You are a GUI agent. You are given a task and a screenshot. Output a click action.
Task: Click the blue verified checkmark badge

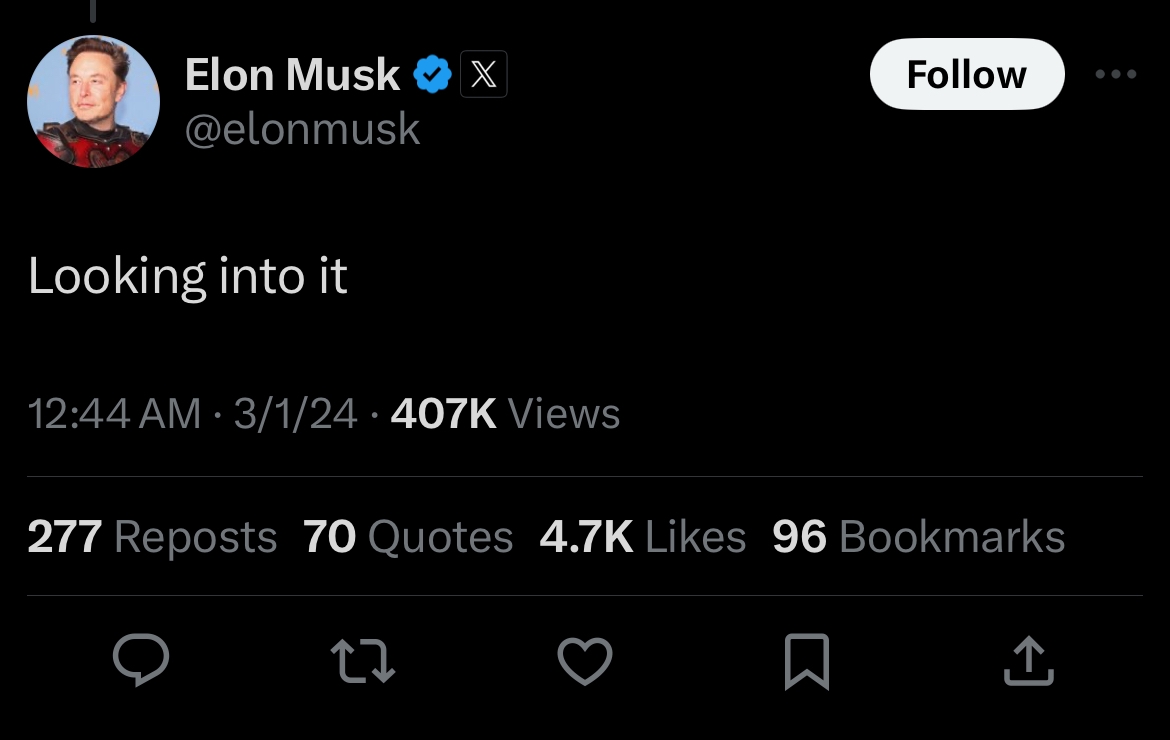pos(432,75)
